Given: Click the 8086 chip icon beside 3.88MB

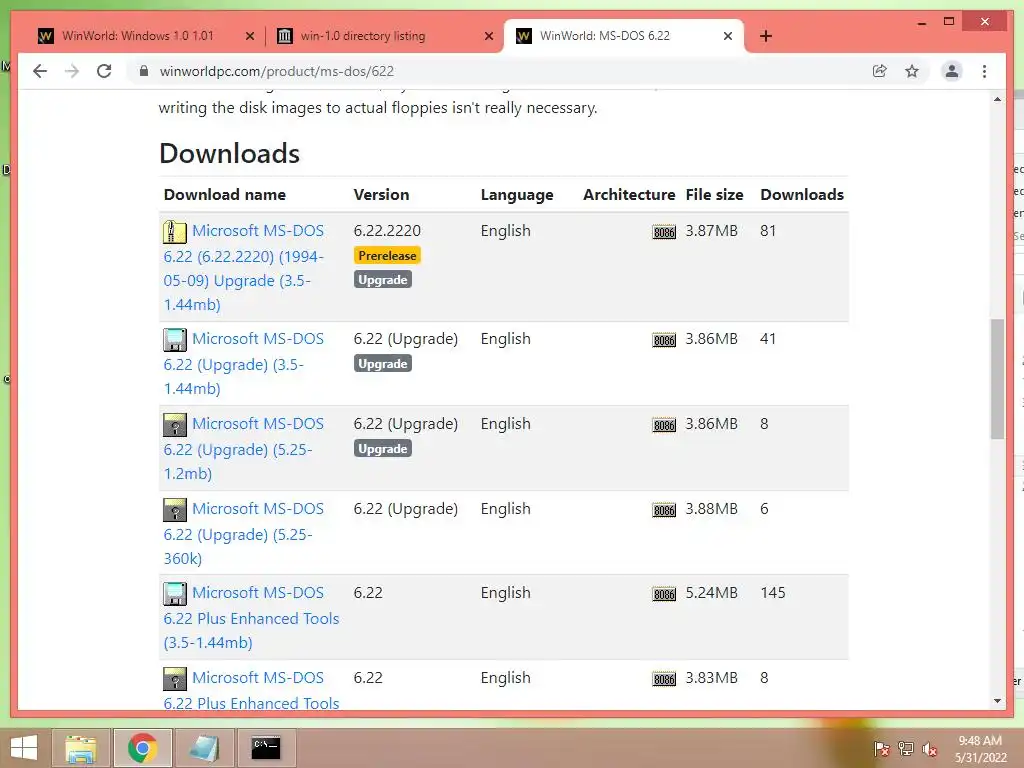Looking at the screenshot, I should (664, 510).
